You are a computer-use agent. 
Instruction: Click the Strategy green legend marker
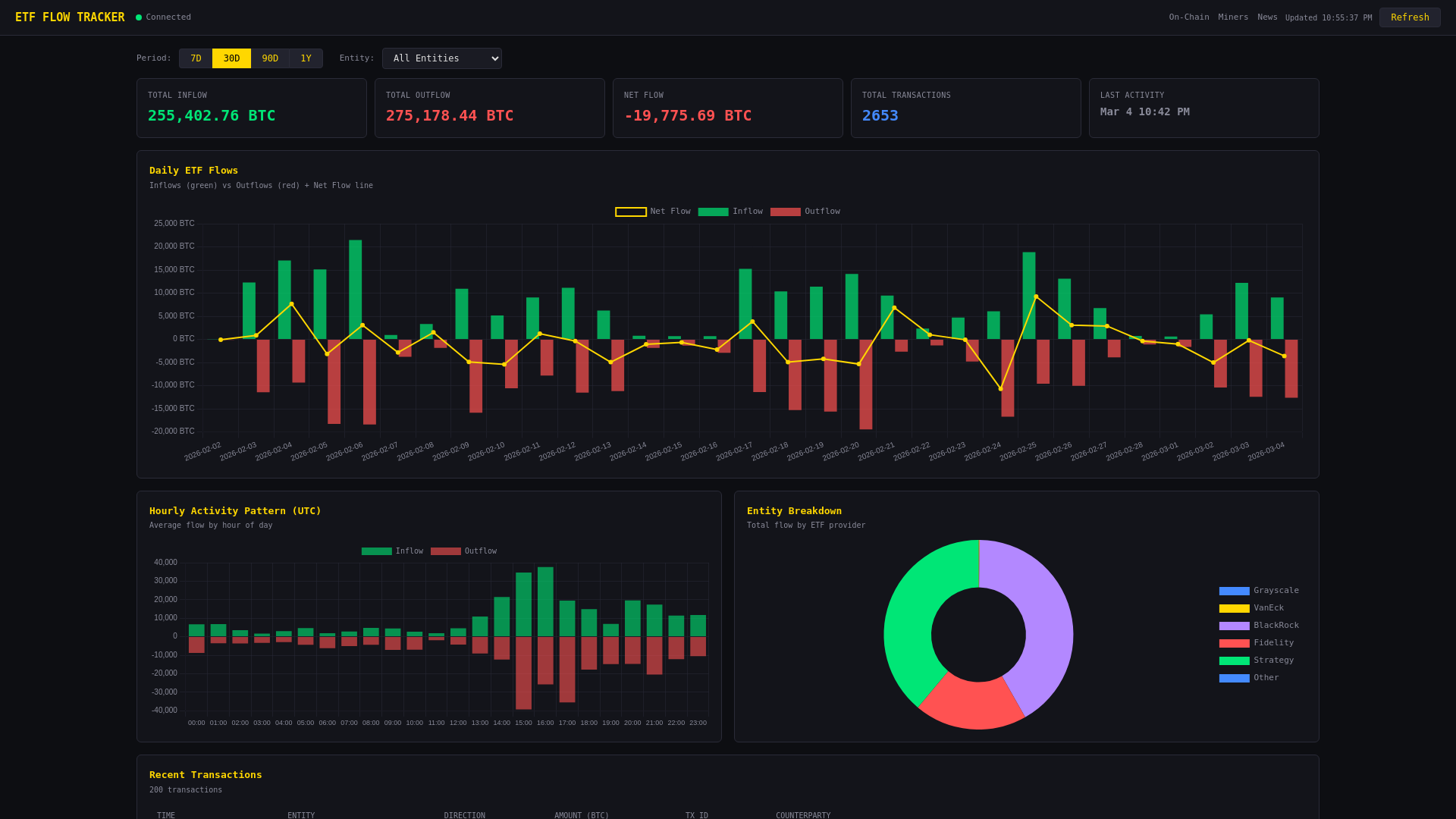click(x=1233, y=660)
